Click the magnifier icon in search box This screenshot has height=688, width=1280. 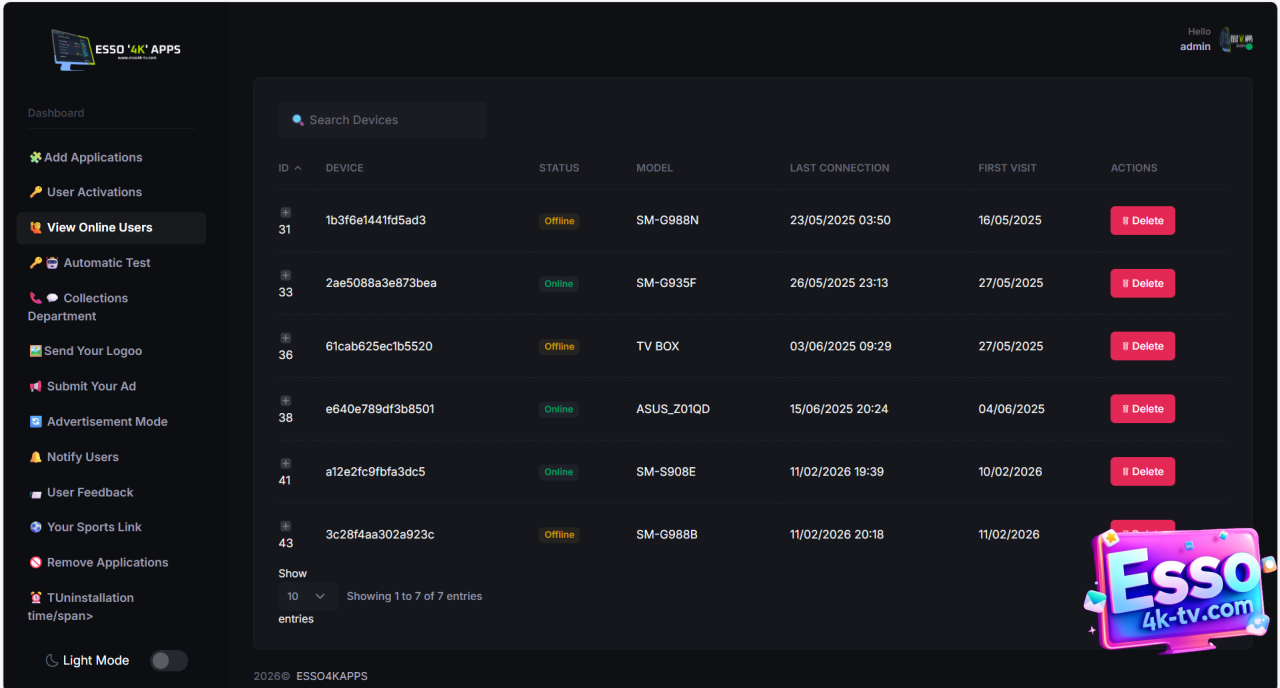(297, 120)
